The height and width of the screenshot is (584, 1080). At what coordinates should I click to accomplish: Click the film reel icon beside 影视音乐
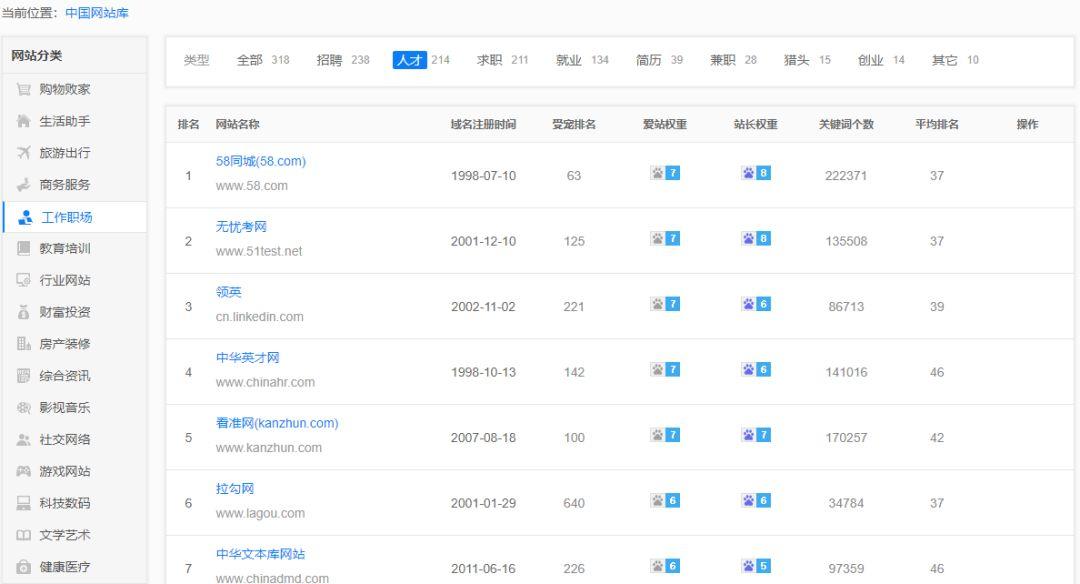(x=23, y=408)
